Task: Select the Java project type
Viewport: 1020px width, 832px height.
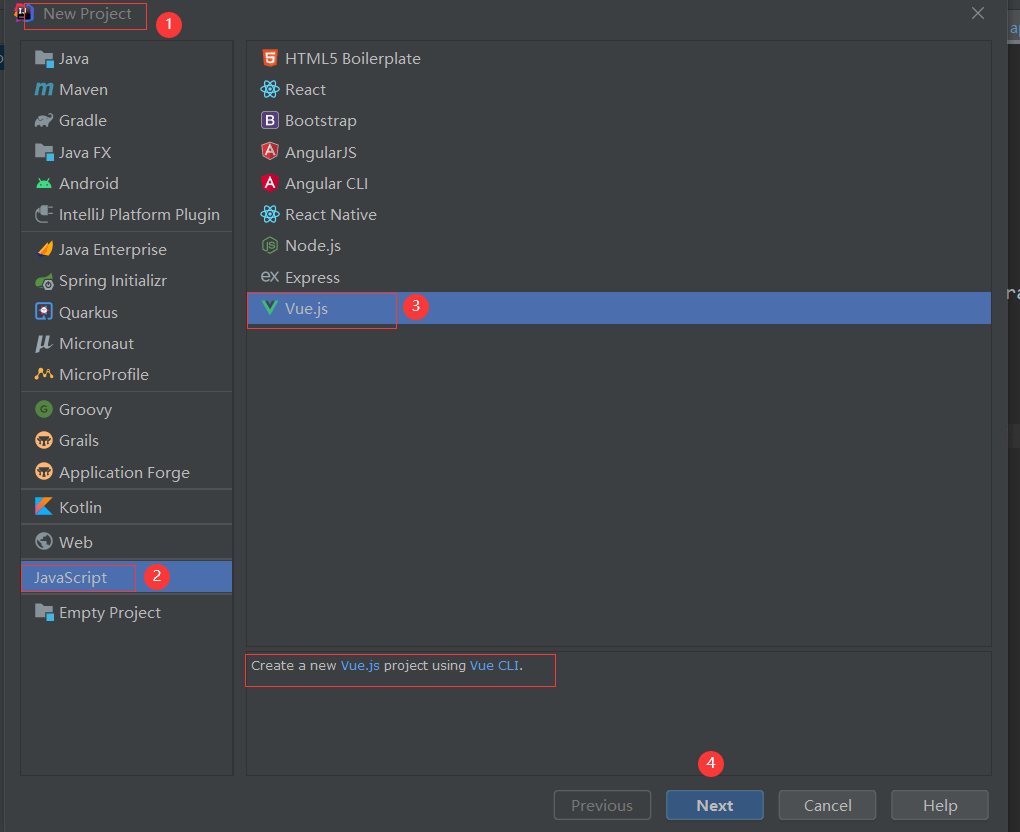Action: point(126,59)
